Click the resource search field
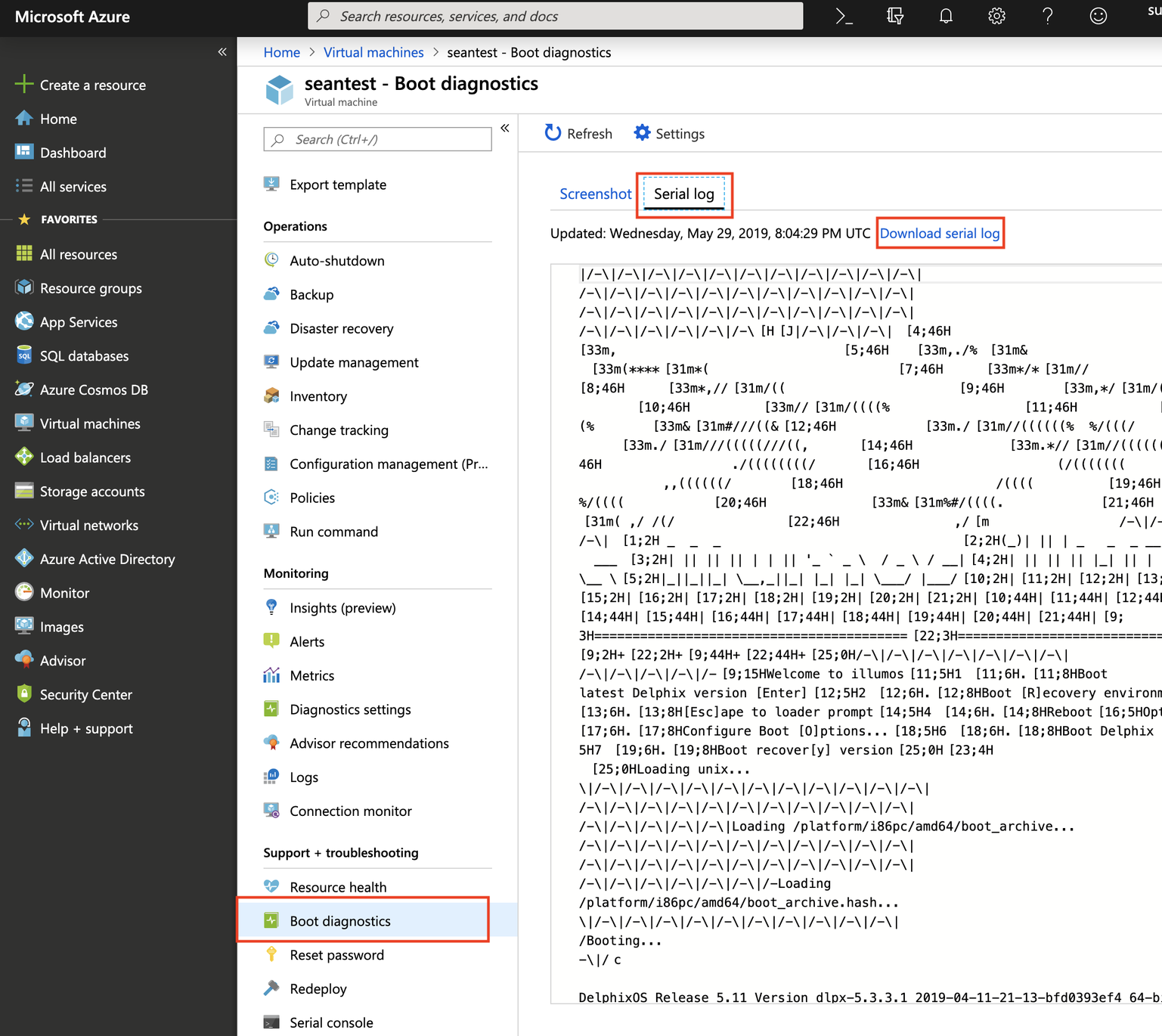The image size is (1162, 1036). 556,16
